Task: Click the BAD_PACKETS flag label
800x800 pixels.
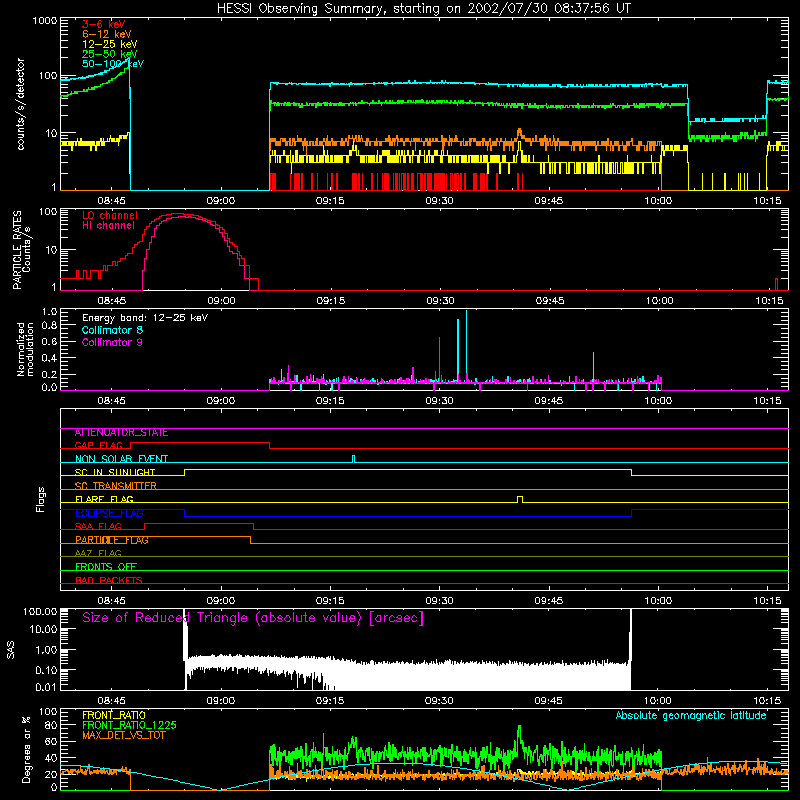Action: 109,581
